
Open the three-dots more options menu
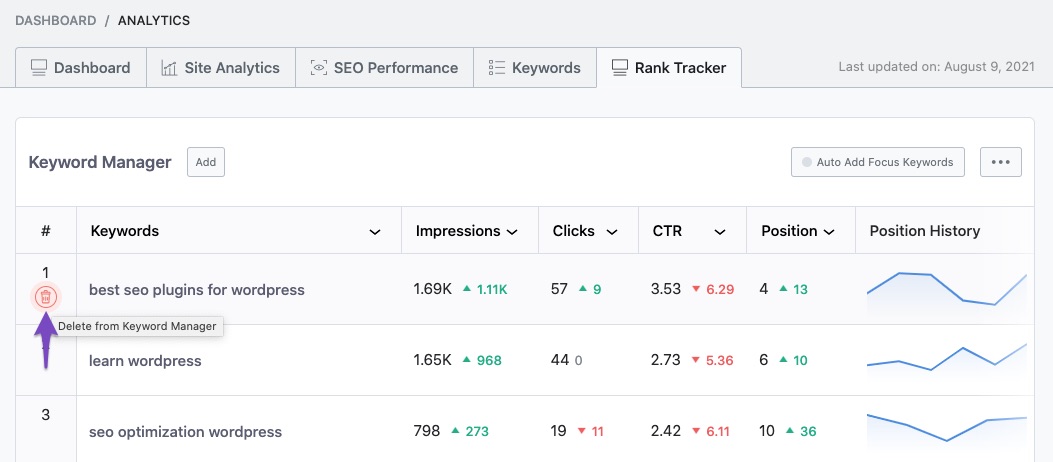point(1000,162)
